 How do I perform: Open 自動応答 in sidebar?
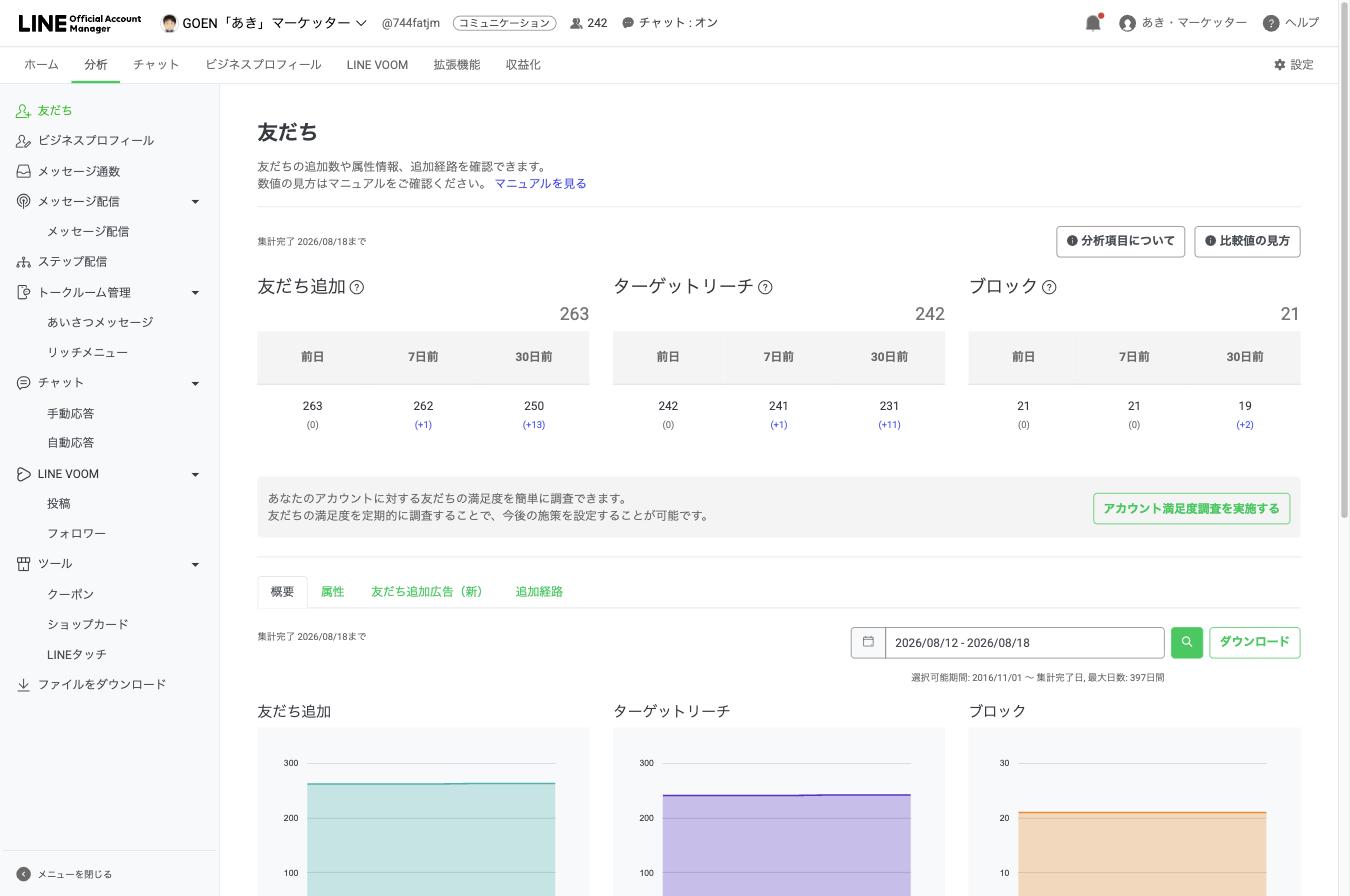coord(70,443)
